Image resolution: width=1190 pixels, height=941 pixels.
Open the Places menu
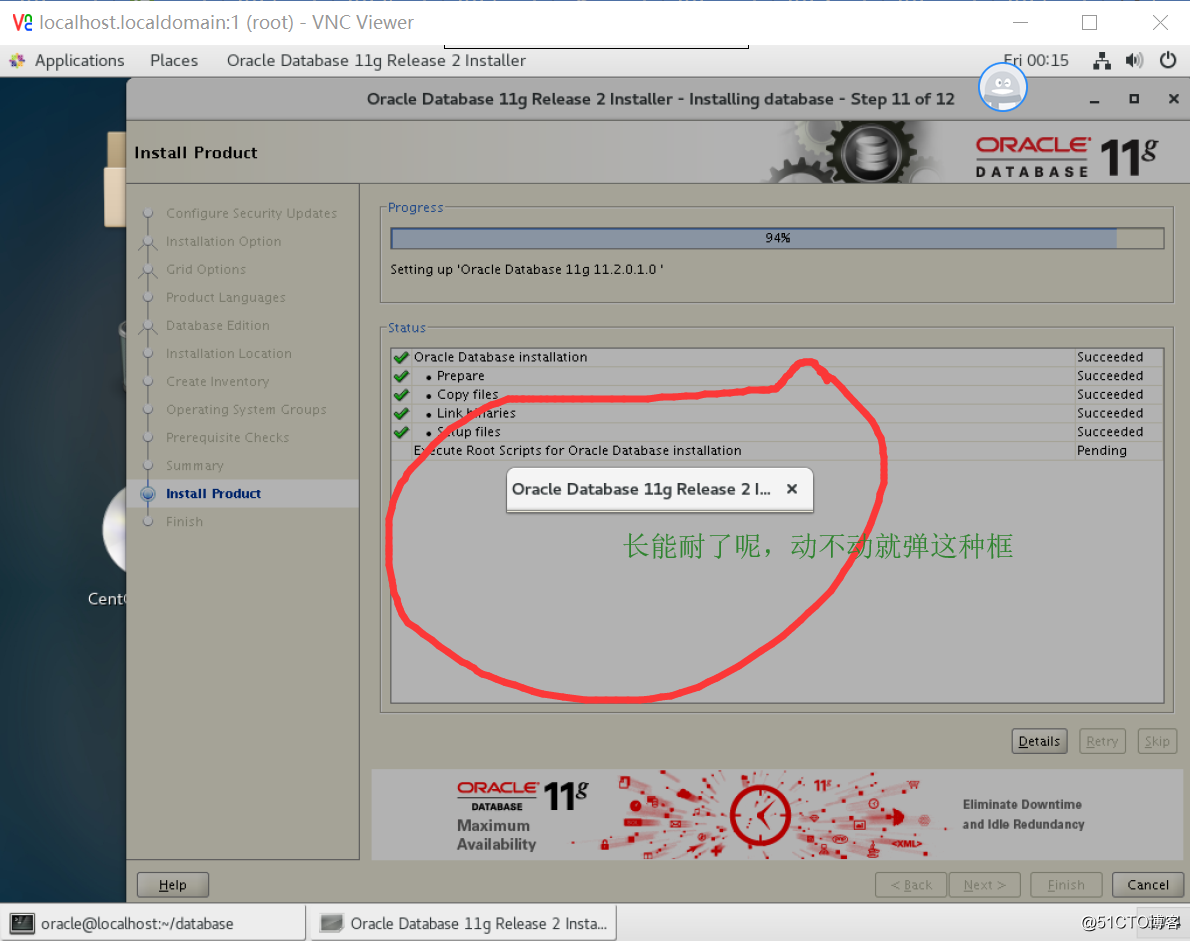pos(174,61)
